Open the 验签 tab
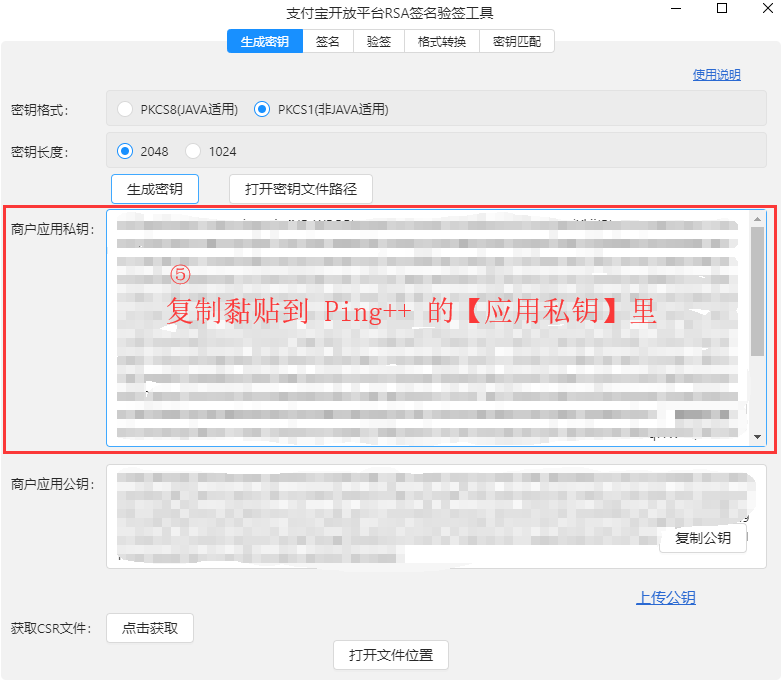The height and width of the screenshot is (681, 783). click(x=379, y=41)
